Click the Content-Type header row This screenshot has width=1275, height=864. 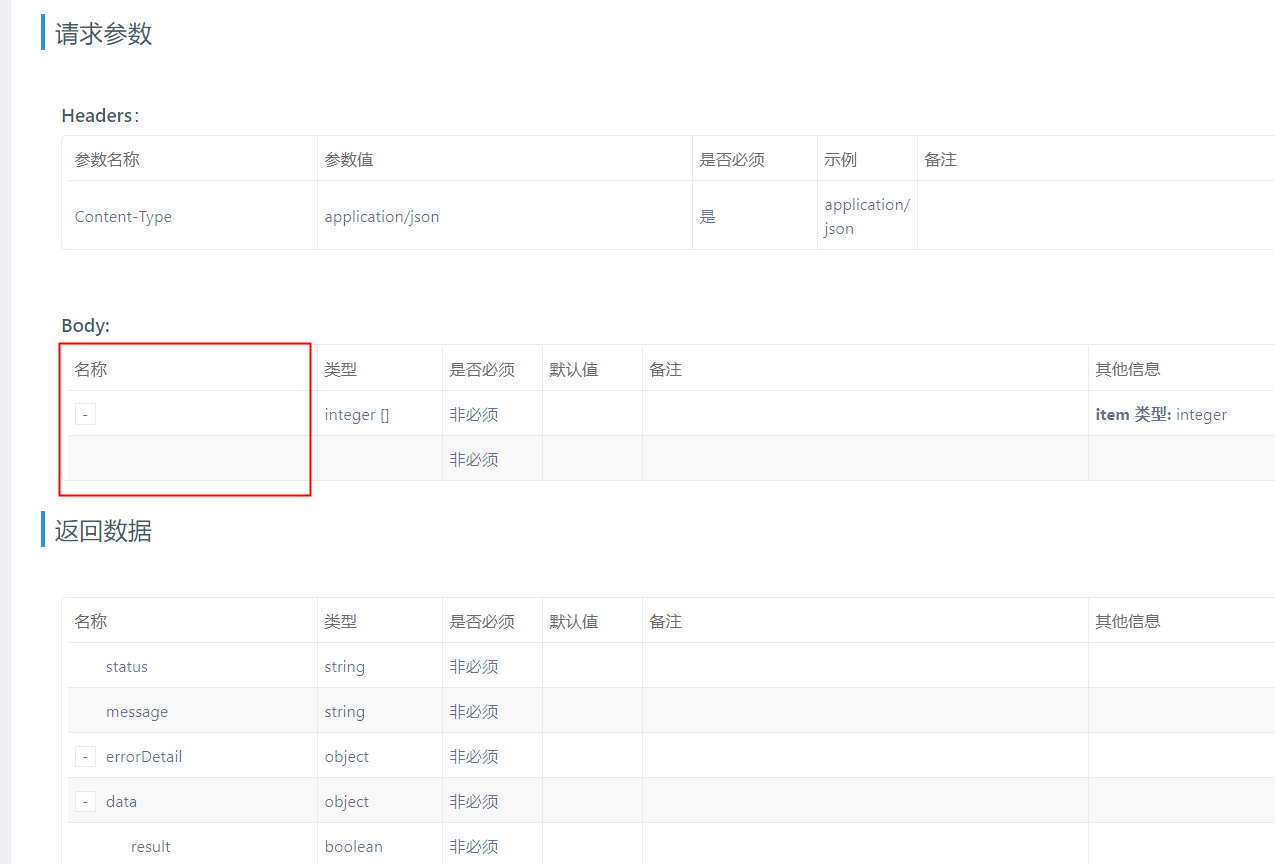(123, 216)
